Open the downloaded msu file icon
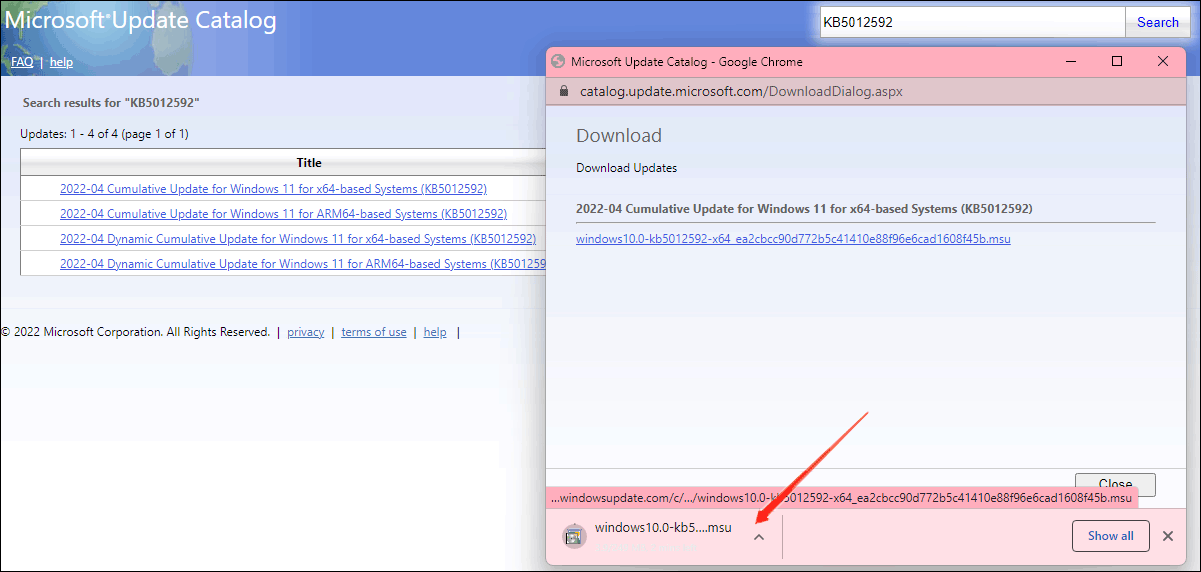This screenshot has height=572, width=1201. (574, 536)
